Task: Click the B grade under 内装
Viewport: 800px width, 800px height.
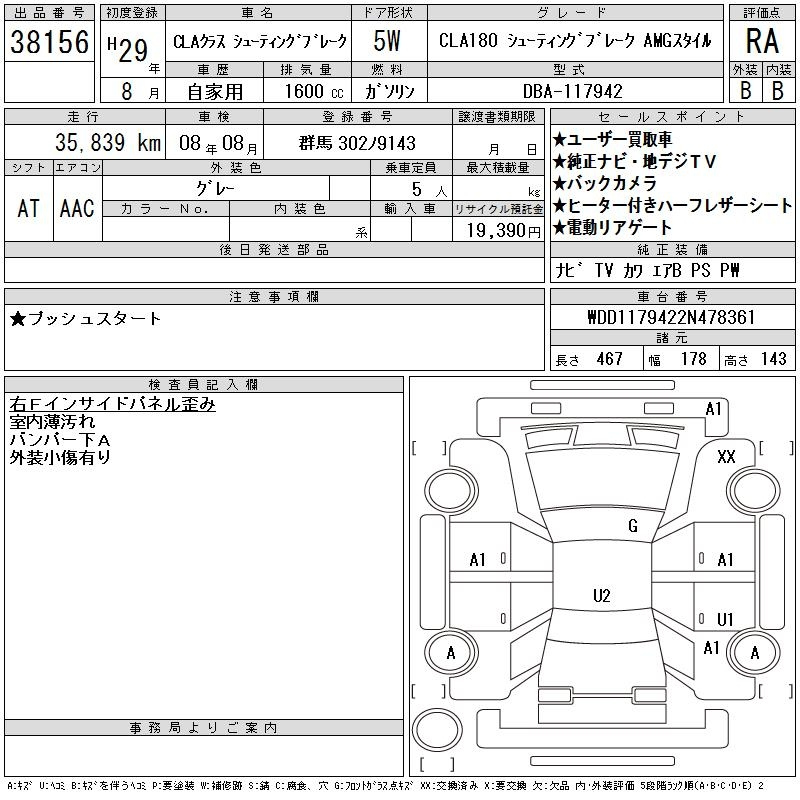Action: click(x=778, y=90)
